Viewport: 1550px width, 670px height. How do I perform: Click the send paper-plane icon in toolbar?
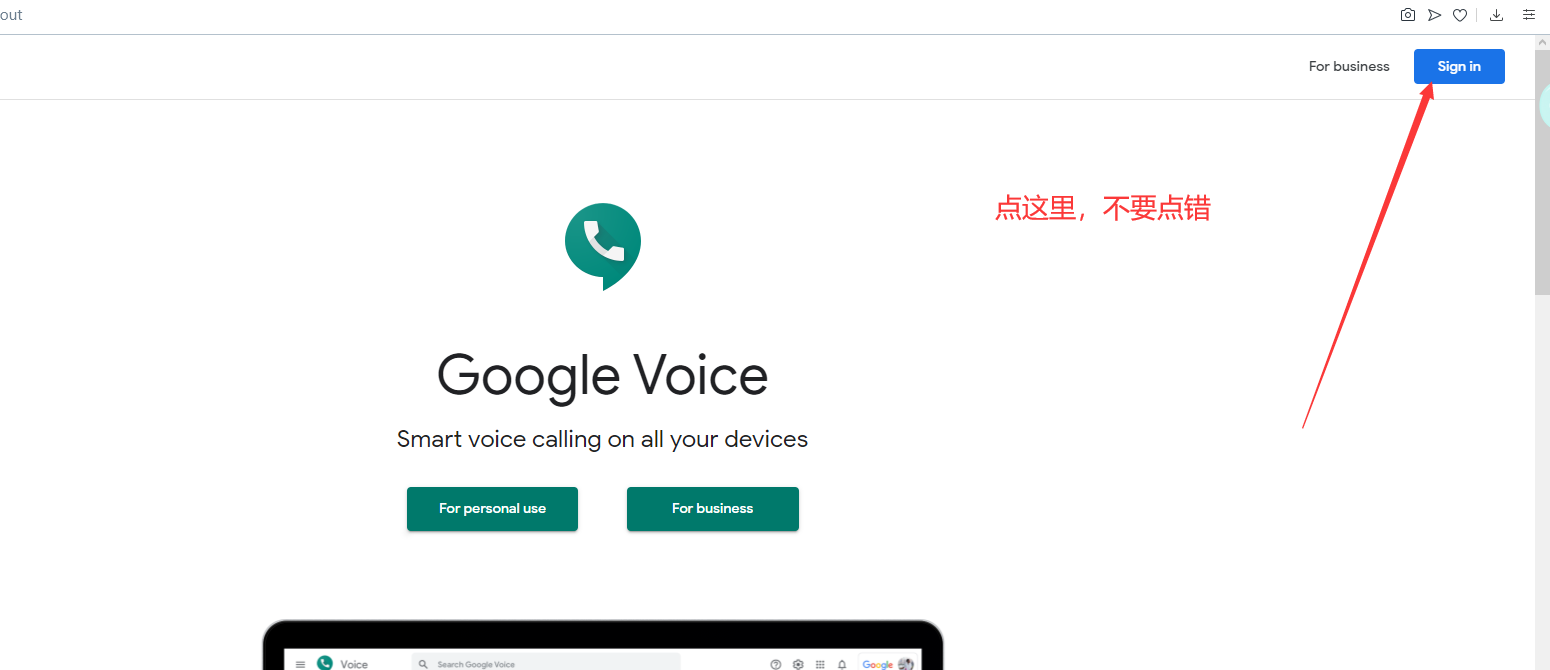tap(1434, 15)
